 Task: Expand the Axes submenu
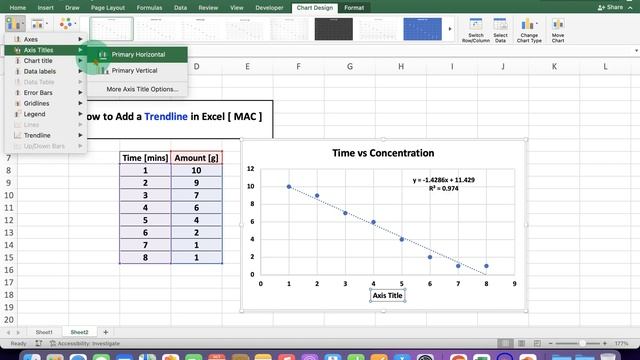pos(45,39)
